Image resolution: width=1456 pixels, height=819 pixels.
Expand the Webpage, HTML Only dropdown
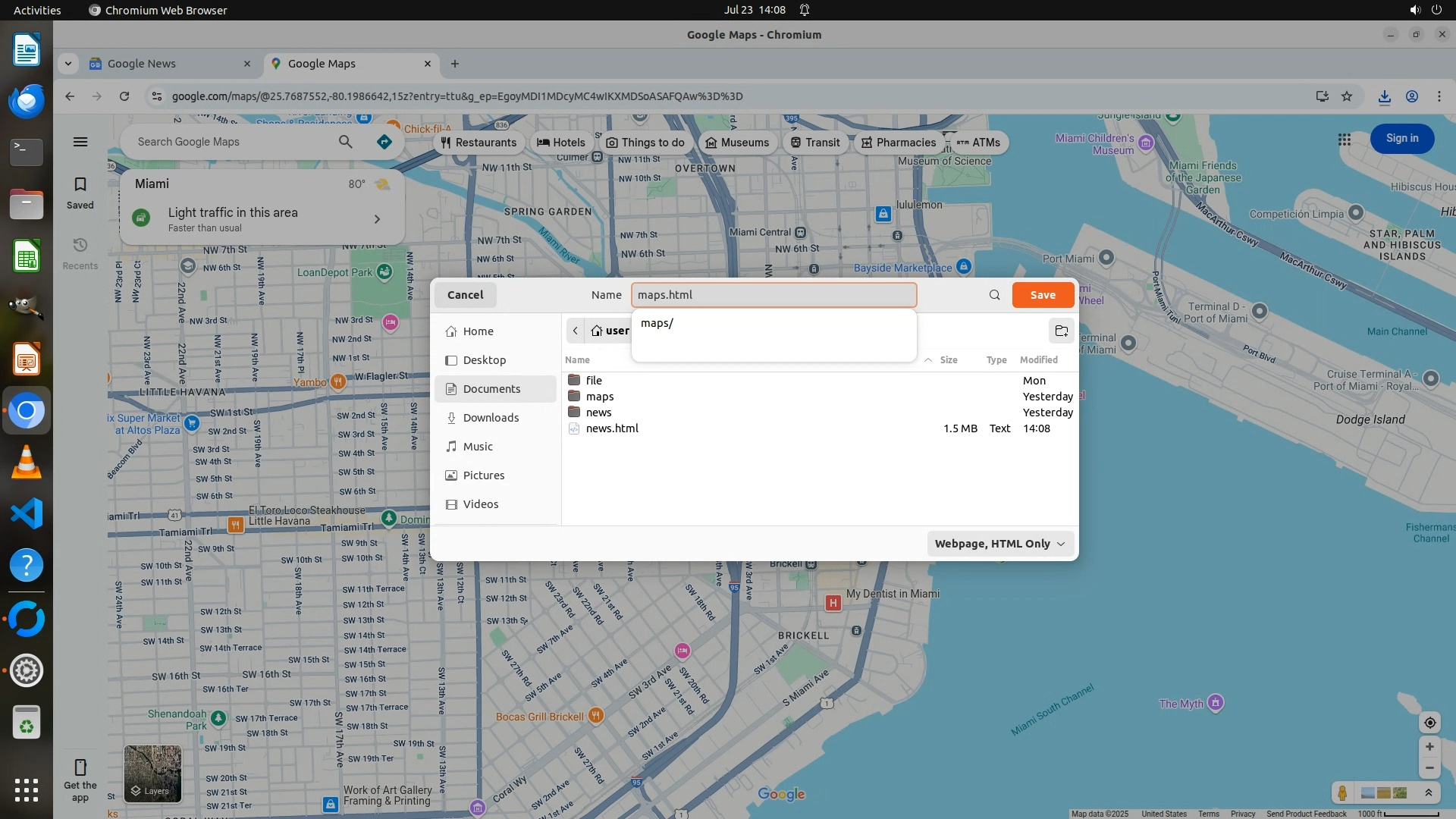[999, 544]
